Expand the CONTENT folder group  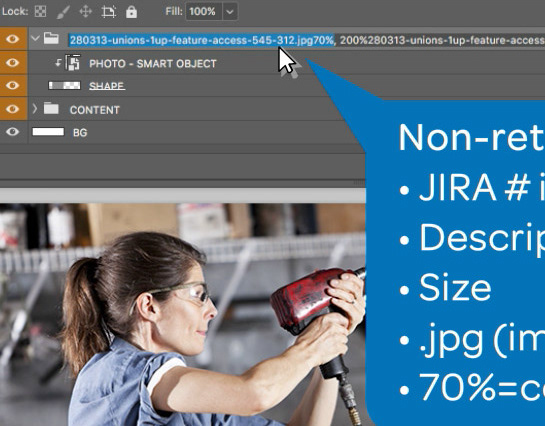34,109
